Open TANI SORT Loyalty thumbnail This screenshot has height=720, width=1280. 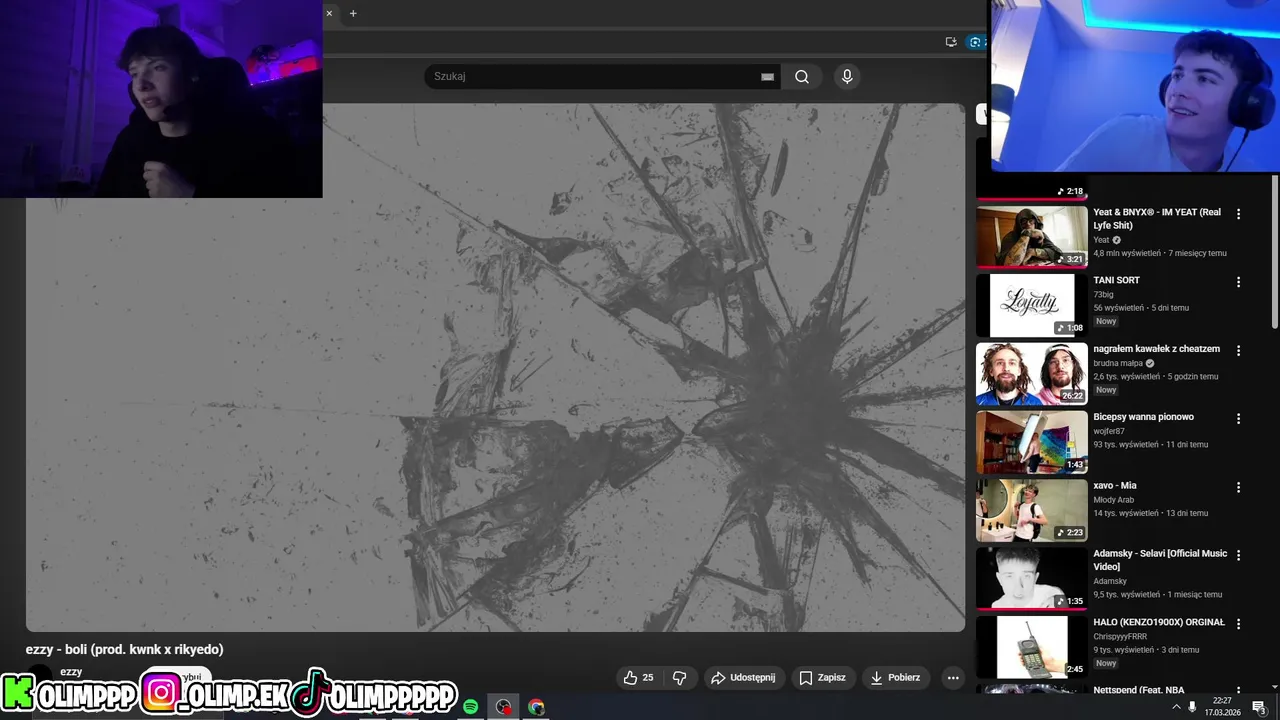click(x=1032, y=305)
